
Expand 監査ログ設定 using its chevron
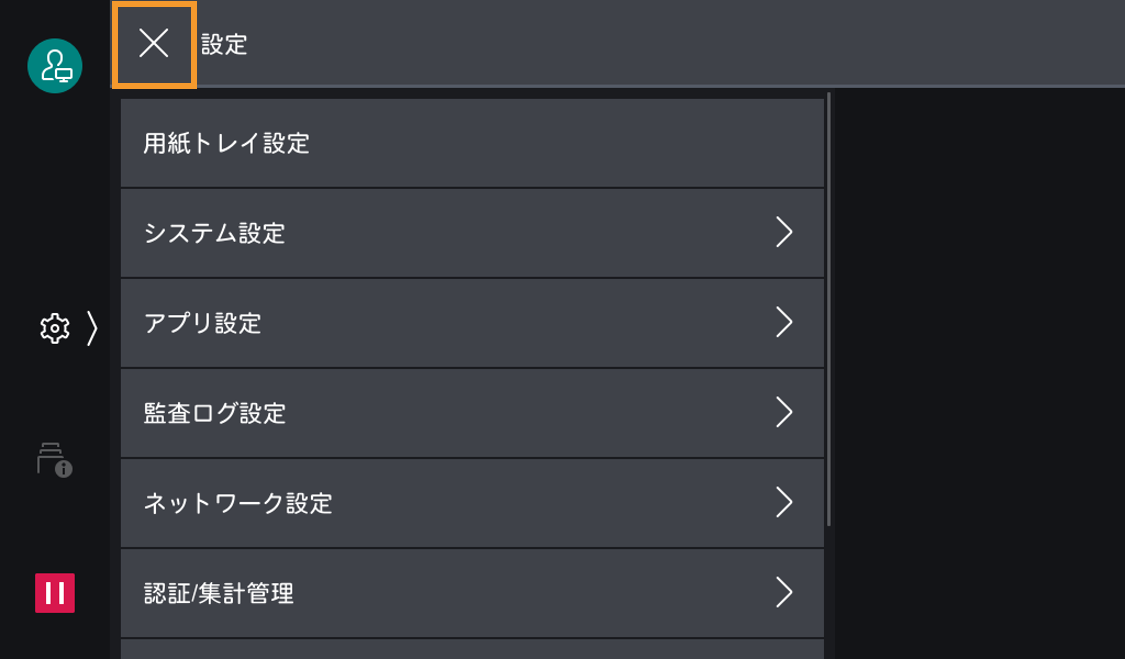(x=784, y=412)
